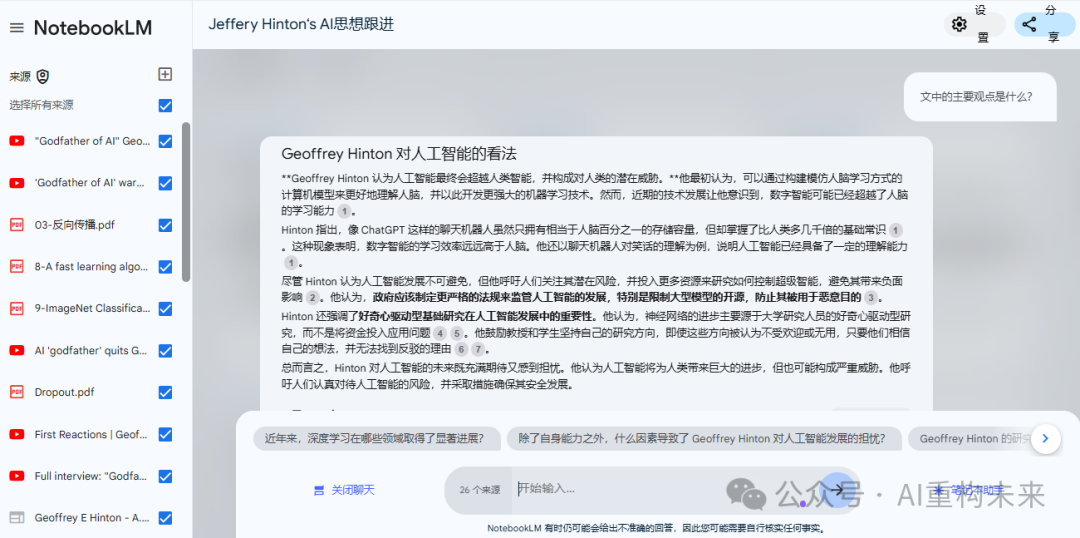Screen dimensions: 1080x538
Task: Open the 8-A fast learning algo... source name
Action: 92,267
